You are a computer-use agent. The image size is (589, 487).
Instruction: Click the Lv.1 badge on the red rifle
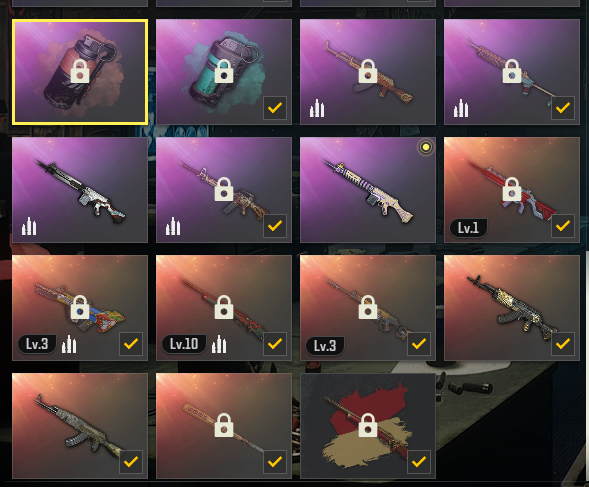468,227
